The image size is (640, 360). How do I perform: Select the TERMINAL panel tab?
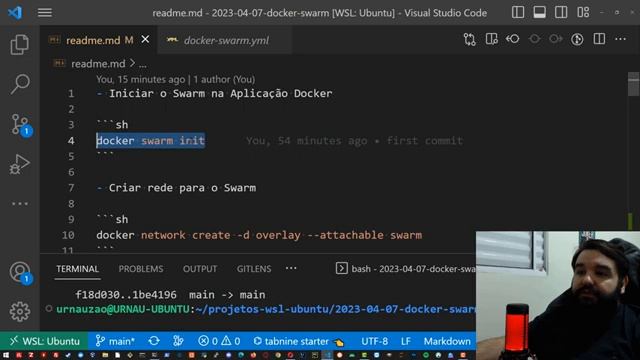tap(78, 269)
